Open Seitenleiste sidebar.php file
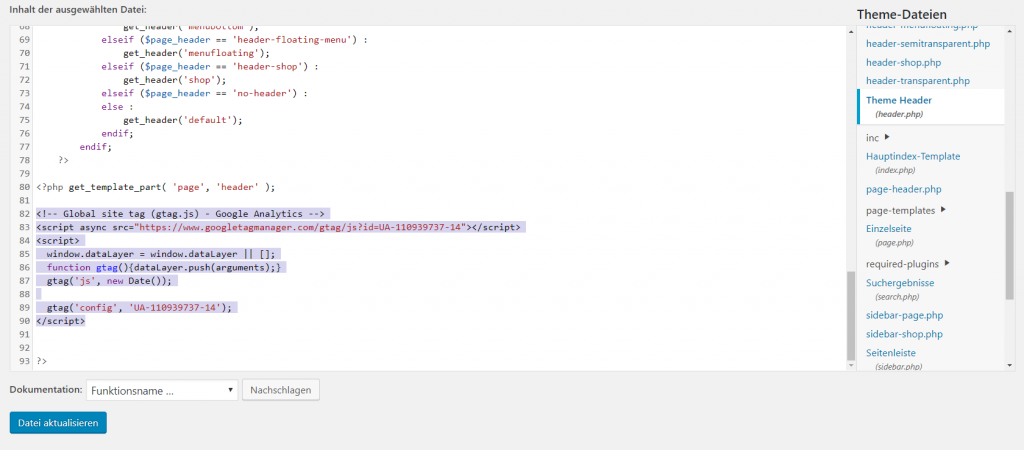This screenshot has width=1024, height=450. [891, 353]
